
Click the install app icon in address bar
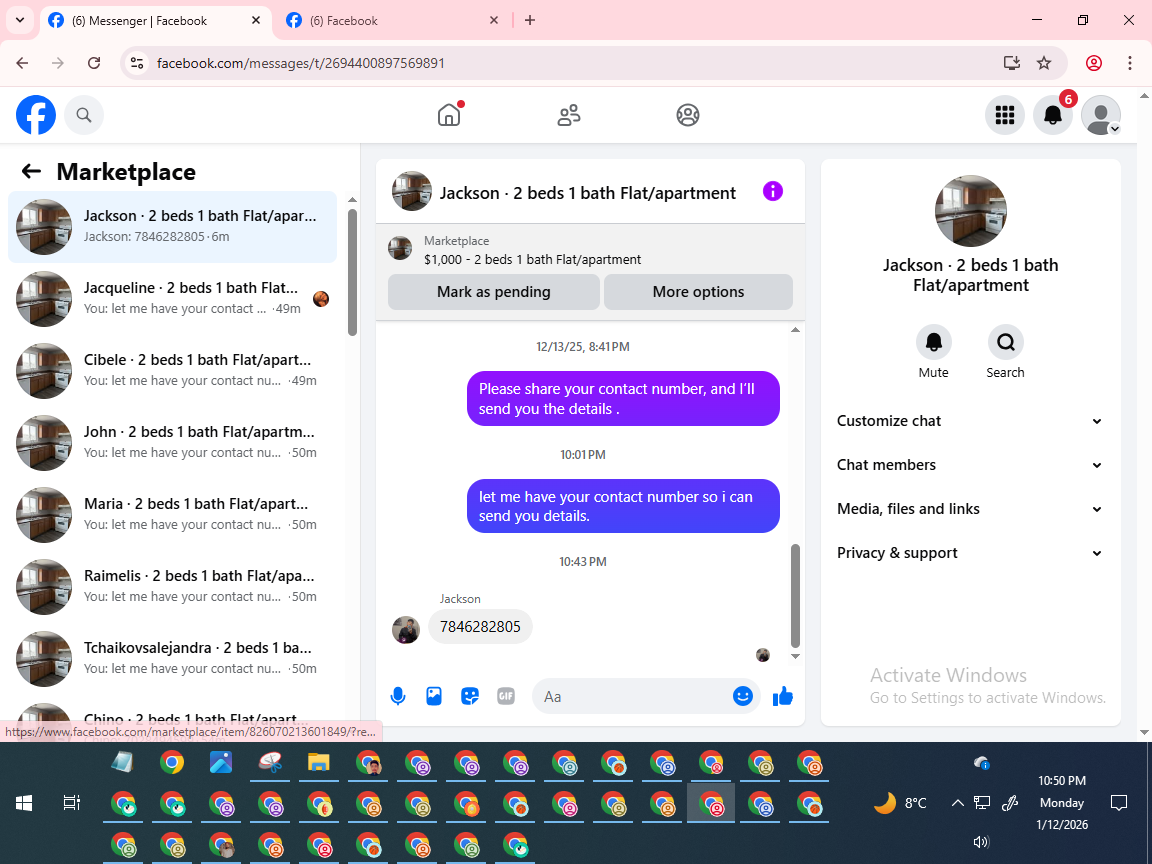pos(1012,63)
